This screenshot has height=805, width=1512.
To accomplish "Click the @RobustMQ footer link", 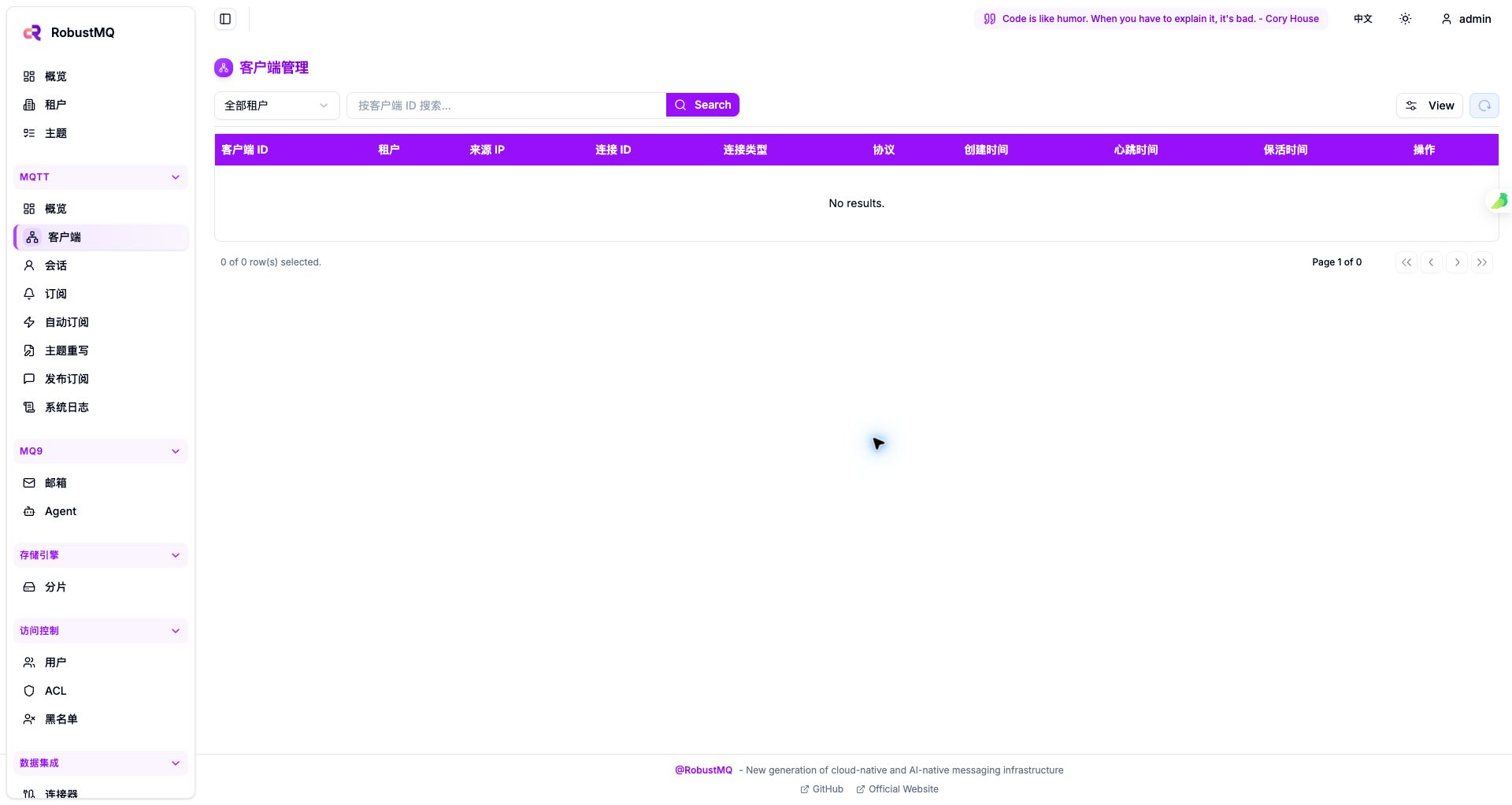I will pos(703,770).
